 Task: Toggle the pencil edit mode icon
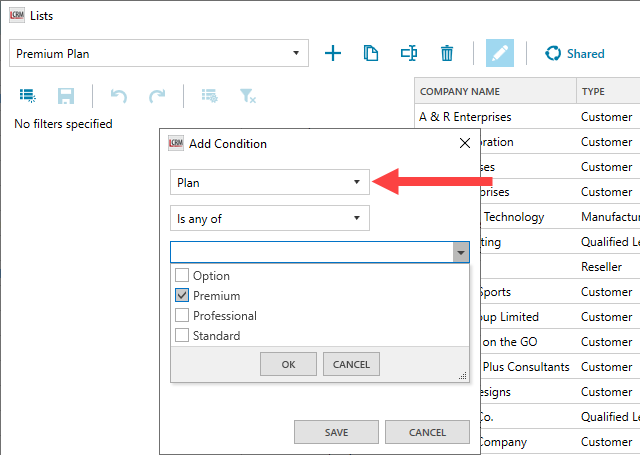(499, 53)
